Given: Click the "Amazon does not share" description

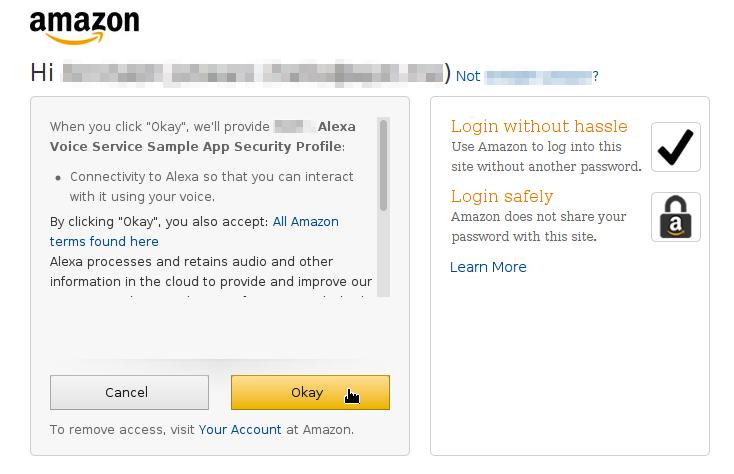Looking at the screenshot, I should pos(538,227).
